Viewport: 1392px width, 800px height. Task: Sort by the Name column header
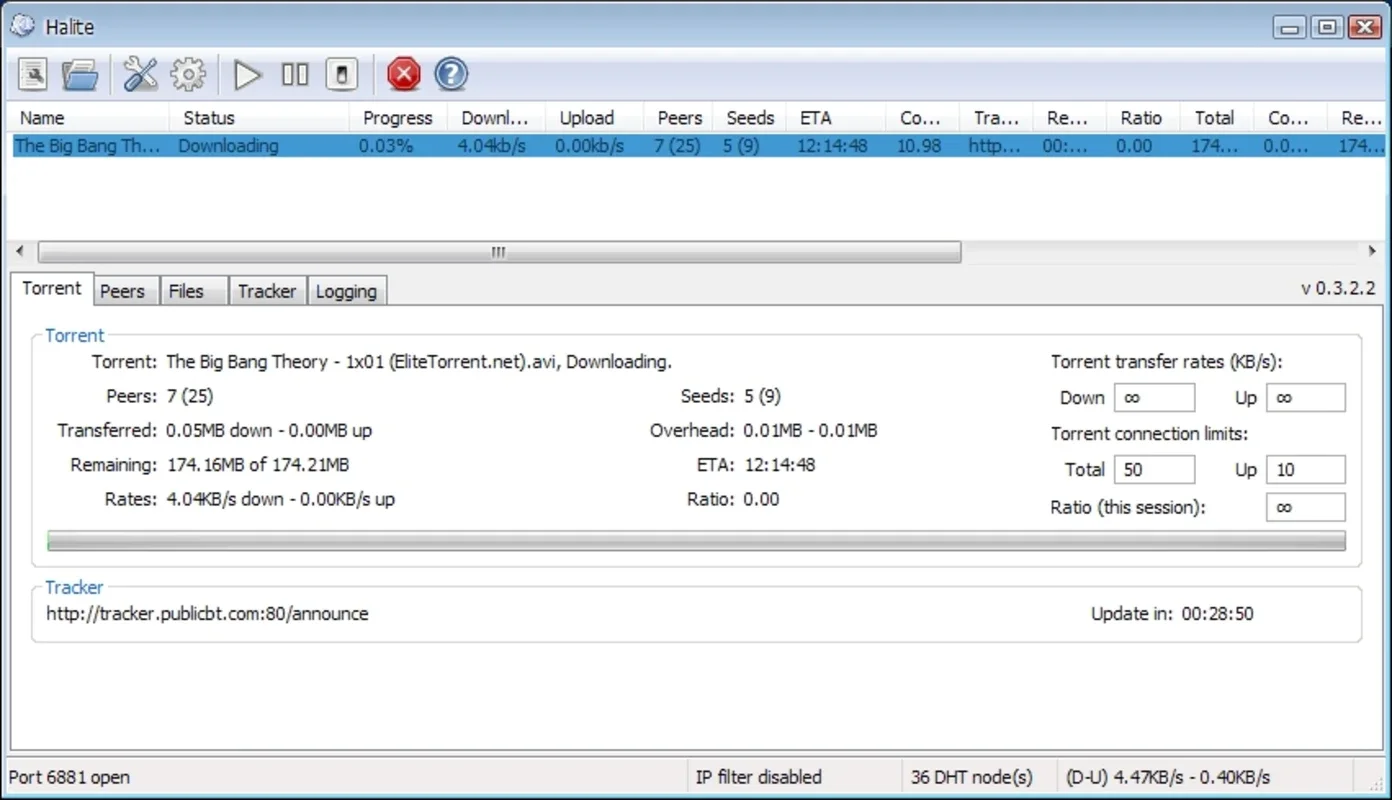(88, 118)
